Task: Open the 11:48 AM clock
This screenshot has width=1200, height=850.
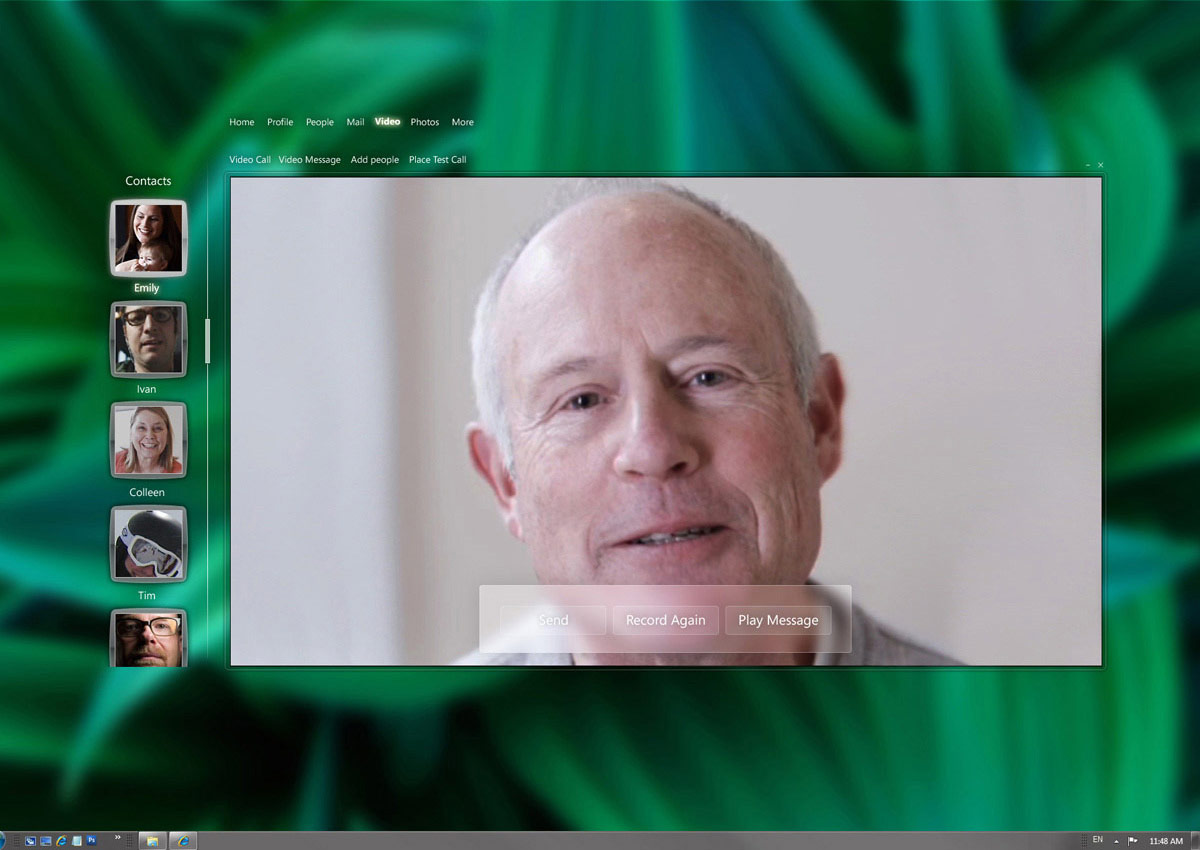Action: pos(1166,841)
